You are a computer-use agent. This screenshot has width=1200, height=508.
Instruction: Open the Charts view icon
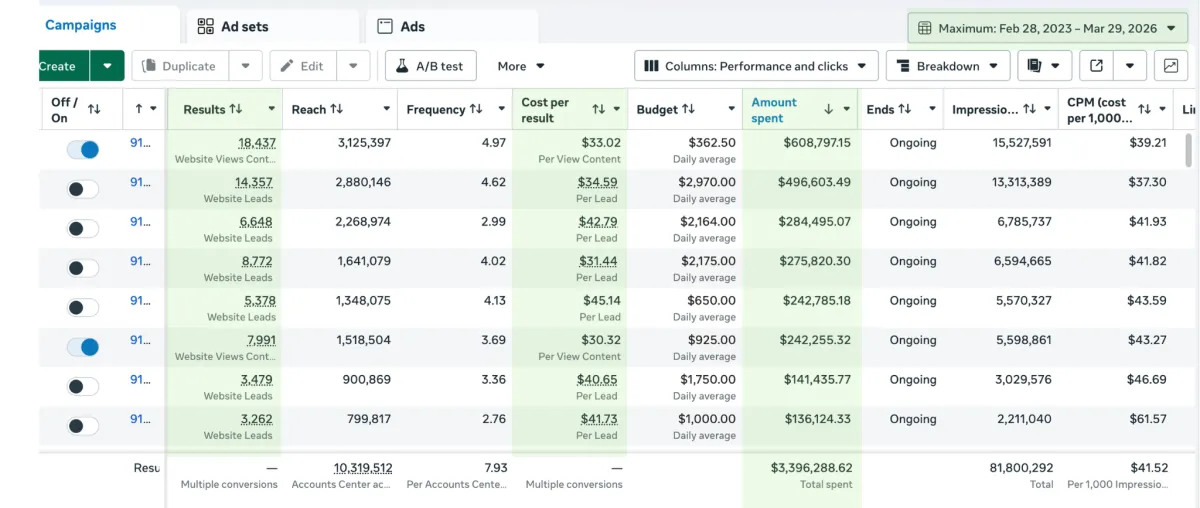point(1170,66)
